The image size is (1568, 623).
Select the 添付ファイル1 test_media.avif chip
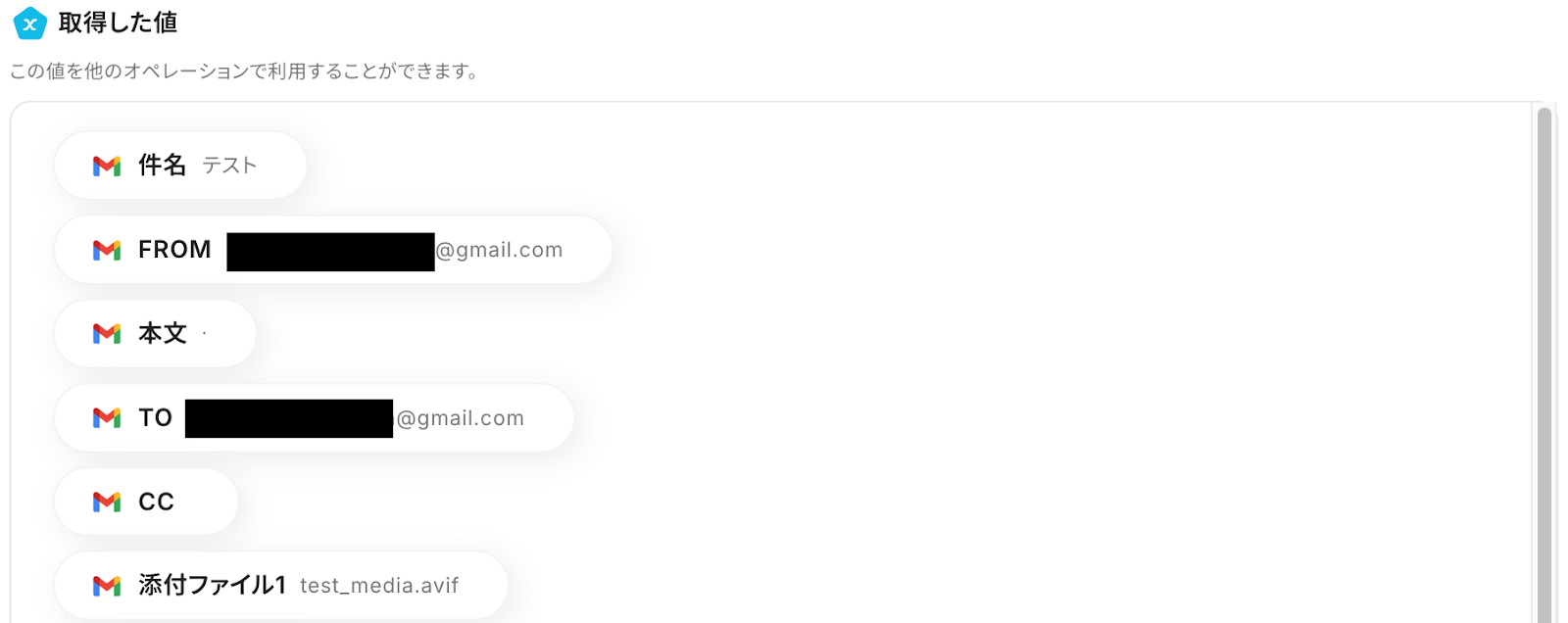tap(281, 586)
